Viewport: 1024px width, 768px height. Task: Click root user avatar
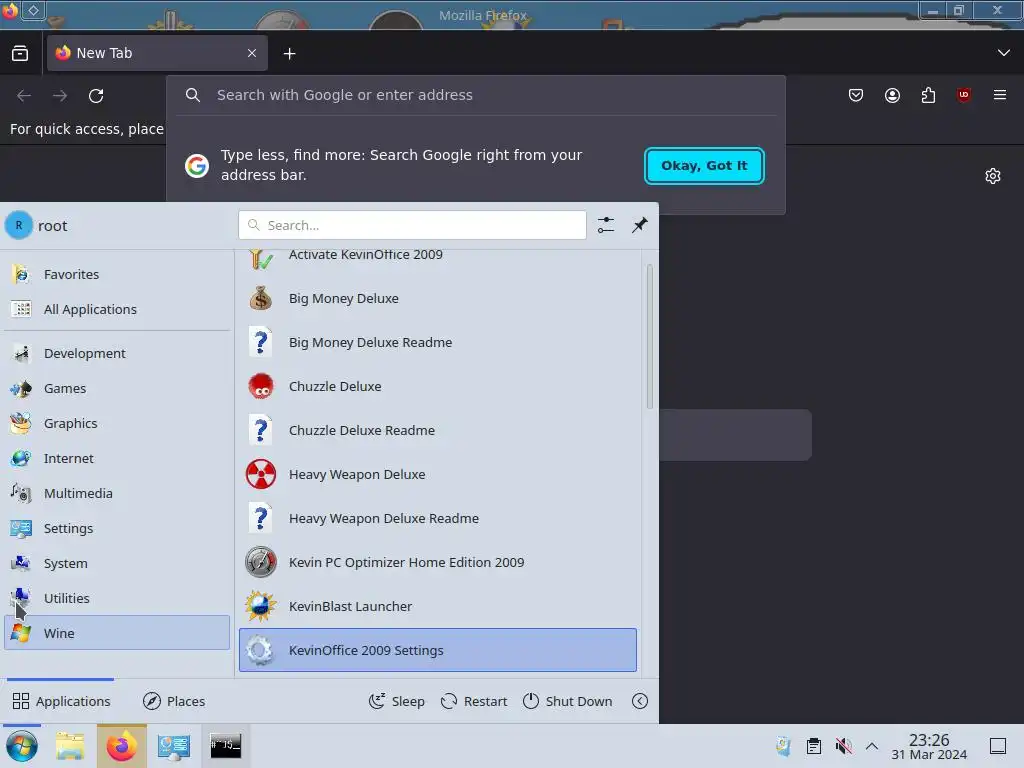pos(19,225)
